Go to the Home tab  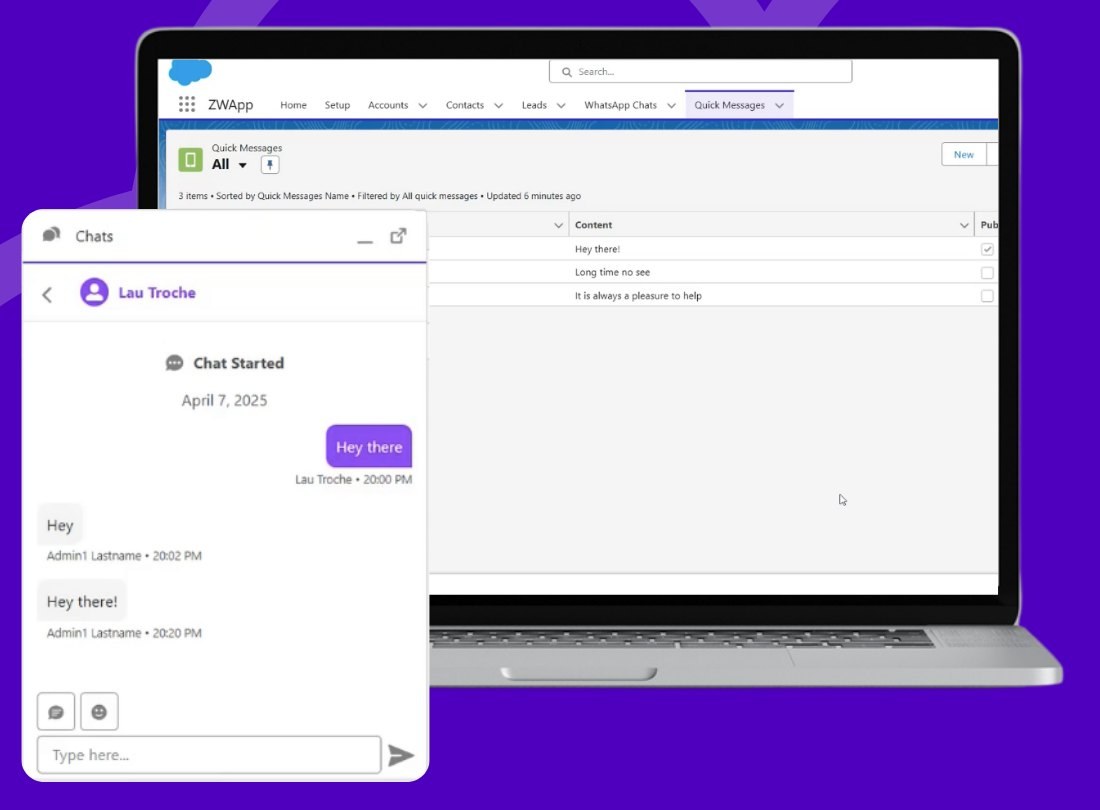[293, 105]
